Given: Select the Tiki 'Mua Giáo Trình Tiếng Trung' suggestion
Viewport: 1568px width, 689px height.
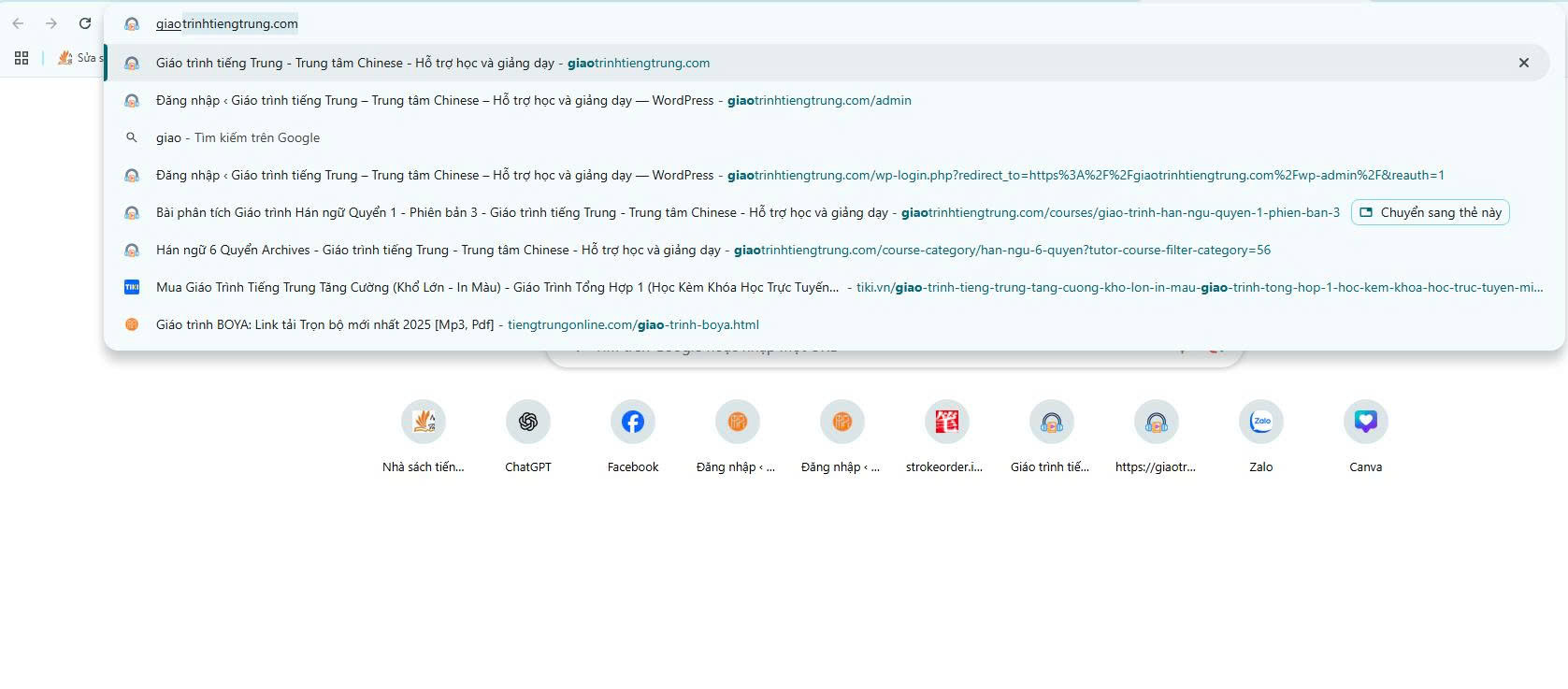Looking at the screenshot, I should (496, 287).
